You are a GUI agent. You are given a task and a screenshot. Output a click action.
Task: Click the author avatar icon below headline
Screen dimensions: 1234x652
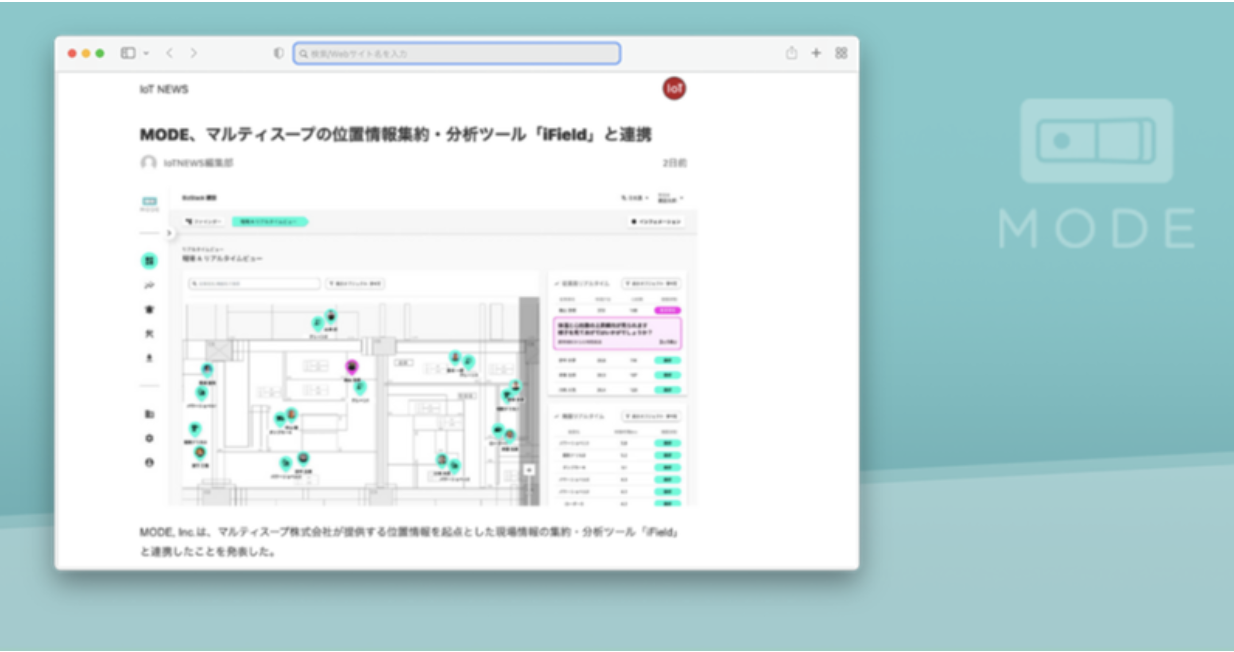tap(148, 162)
